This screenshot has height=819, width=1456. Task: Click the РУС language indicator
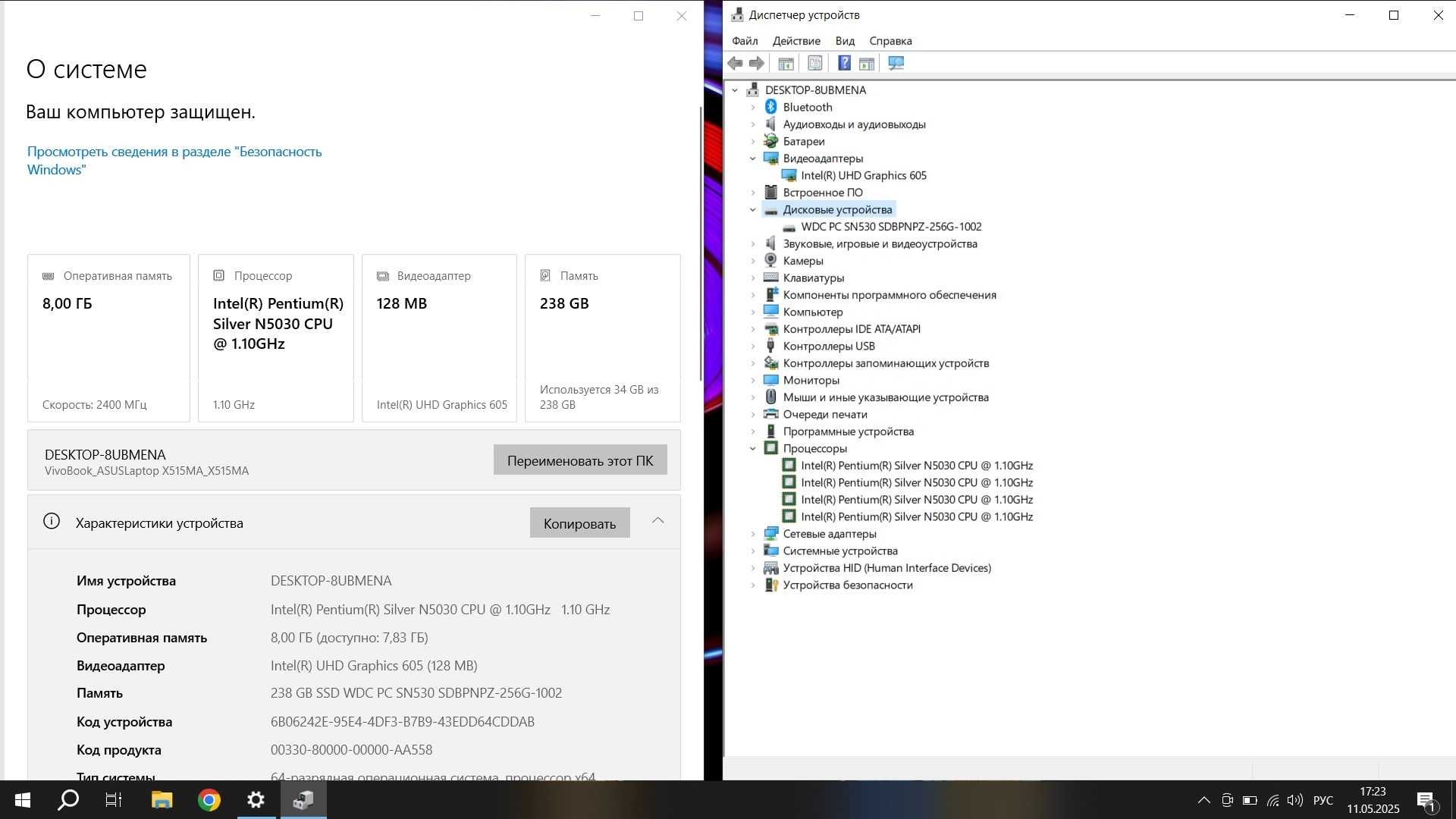[x=1323, y=800]
